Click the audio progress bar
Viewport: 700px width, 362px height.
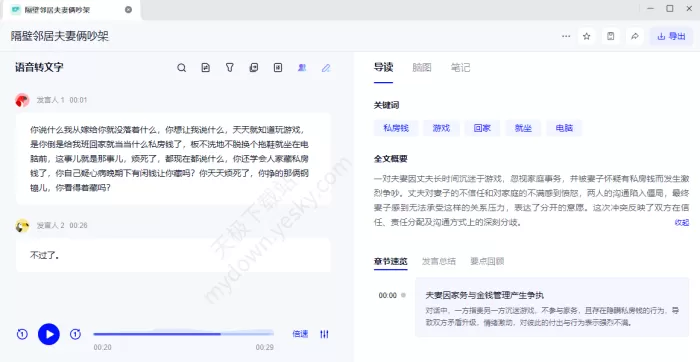coord(183,334)
